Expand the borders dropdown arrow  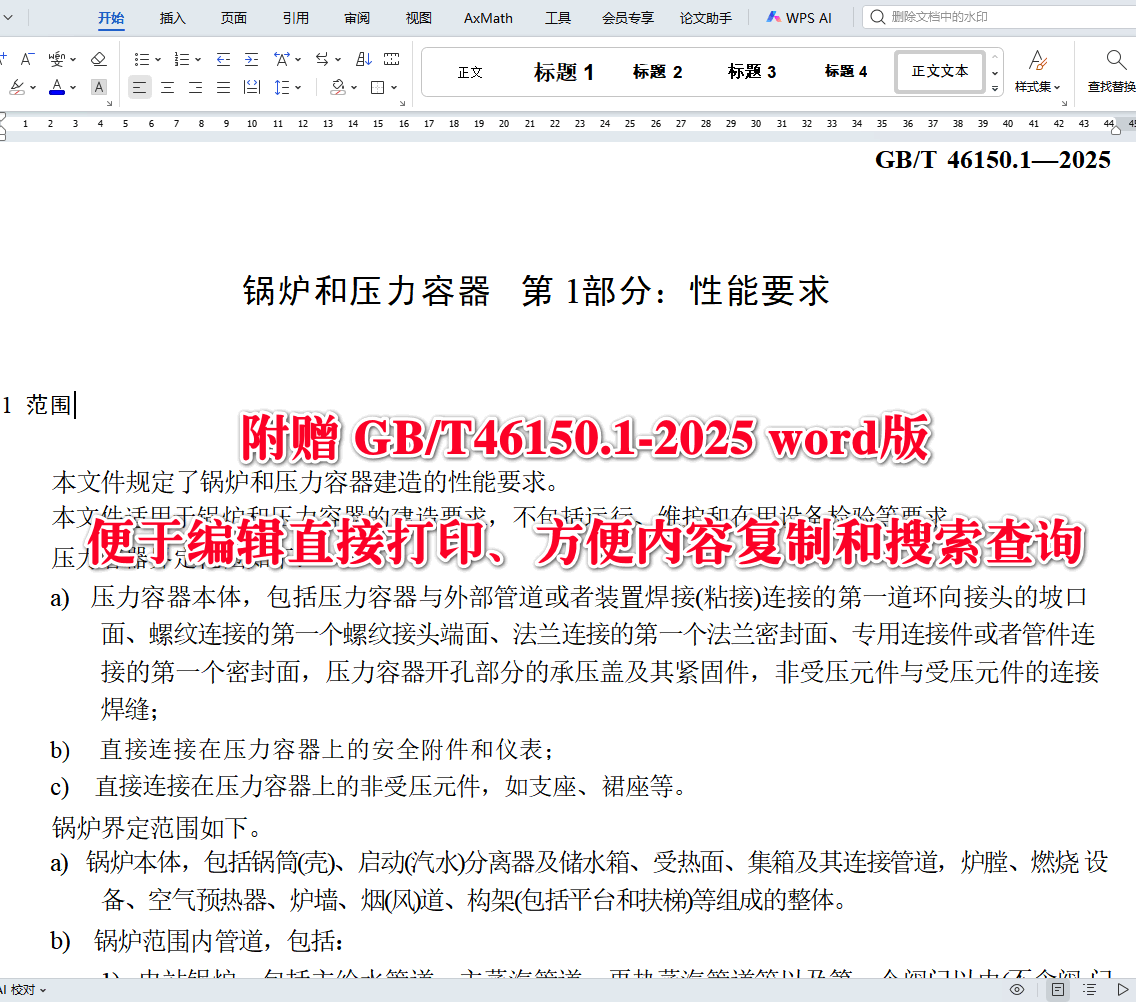coord(394,88)
